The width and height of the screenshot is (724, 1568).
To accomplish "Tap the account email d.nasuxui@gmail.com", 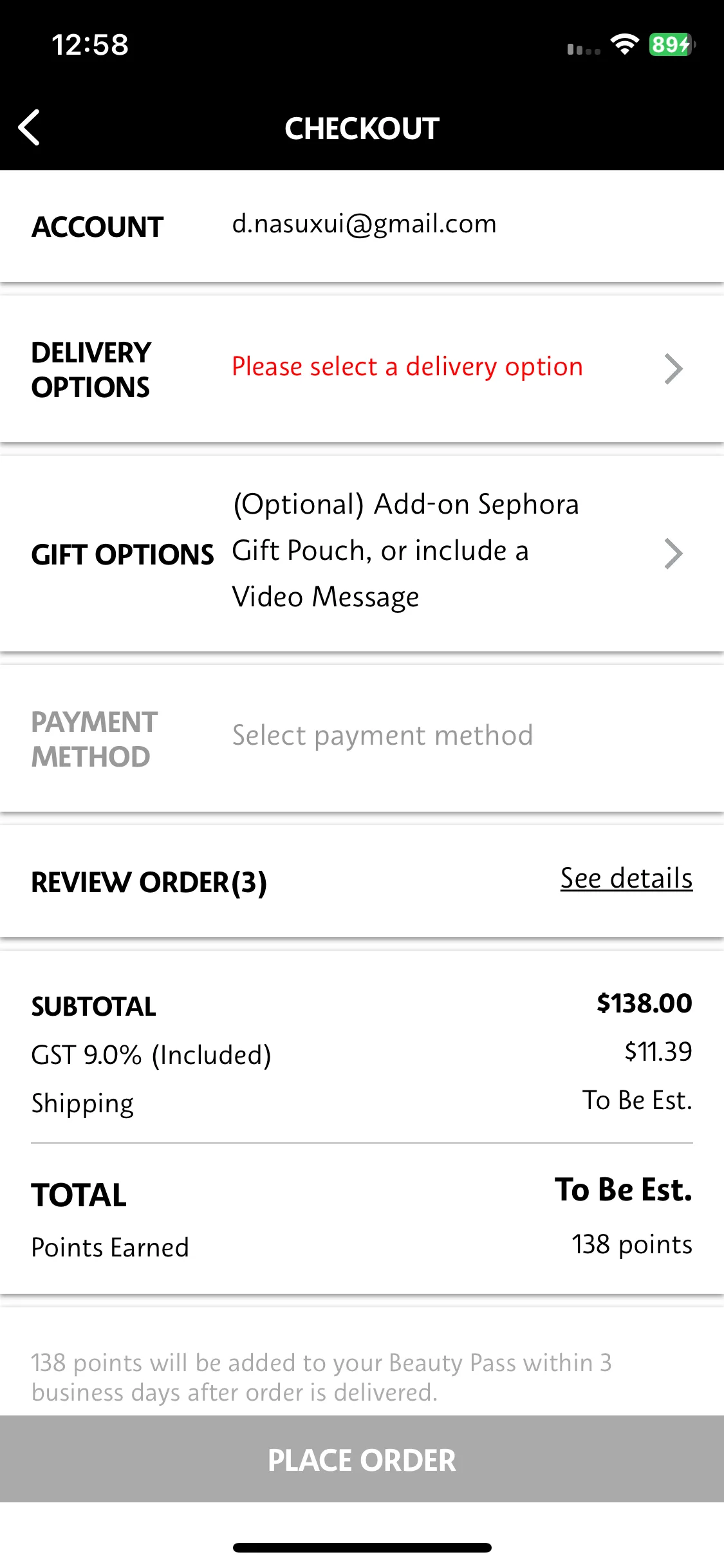I will (364, 224).
